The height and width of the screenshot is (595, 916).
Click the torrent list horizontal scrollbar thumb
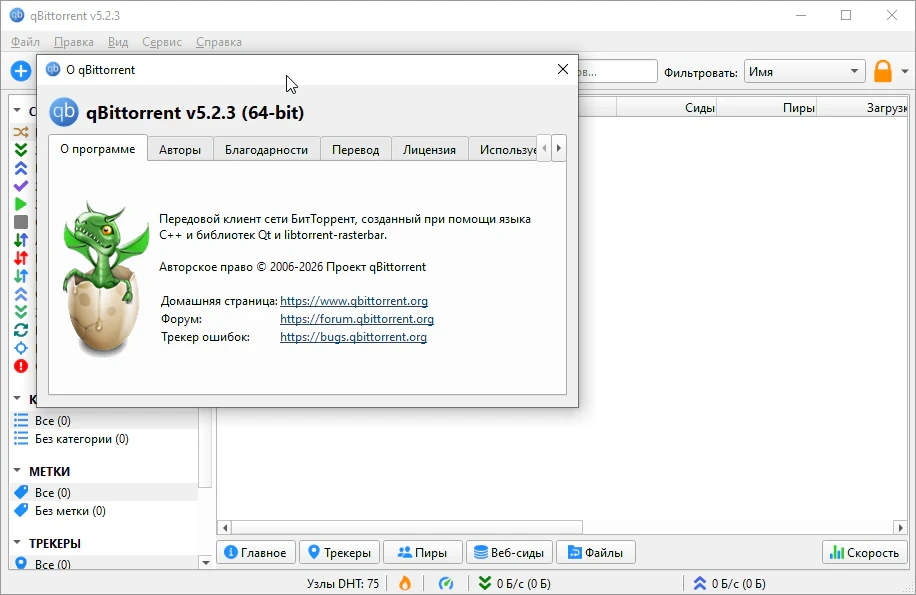pos(407,527)
